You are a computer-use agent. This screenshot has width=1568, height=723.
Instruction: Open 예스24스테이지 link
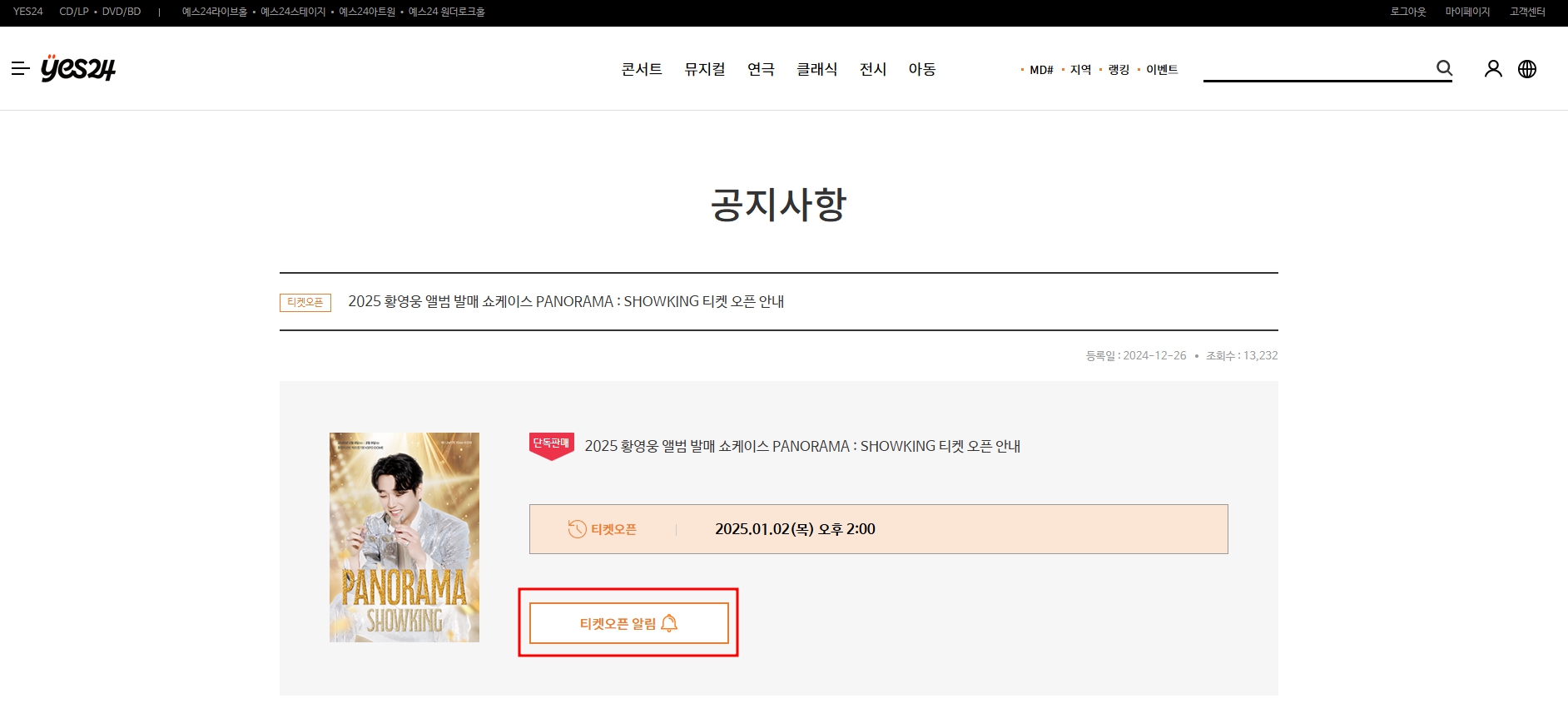[293, 12]
